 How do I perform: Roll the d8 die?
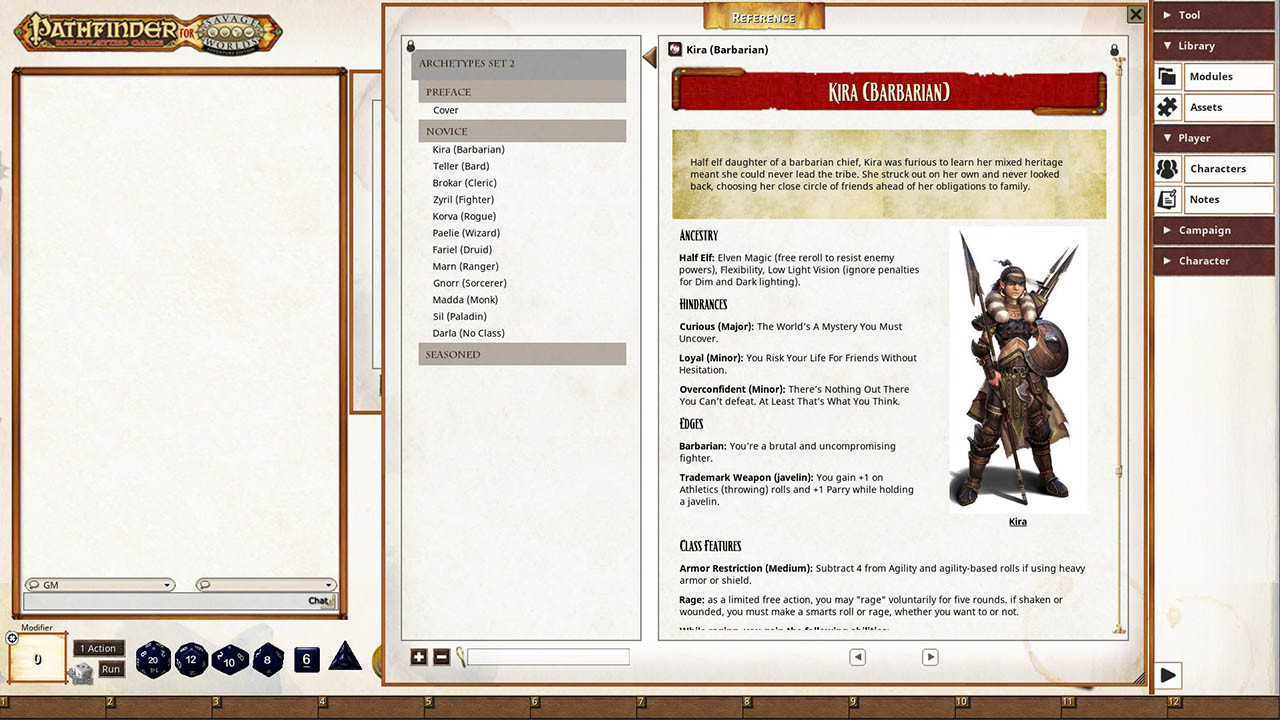coord(270,660)
